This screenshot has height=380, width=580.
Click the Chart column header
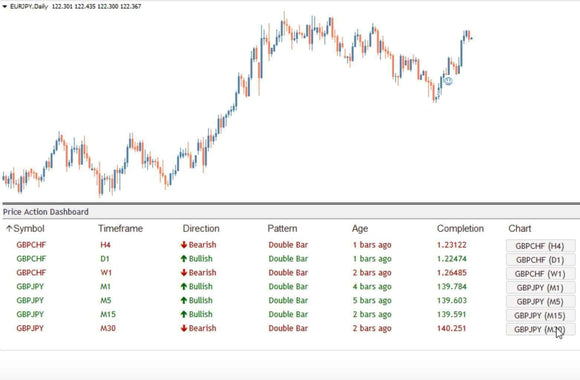[x=520, y=229]
